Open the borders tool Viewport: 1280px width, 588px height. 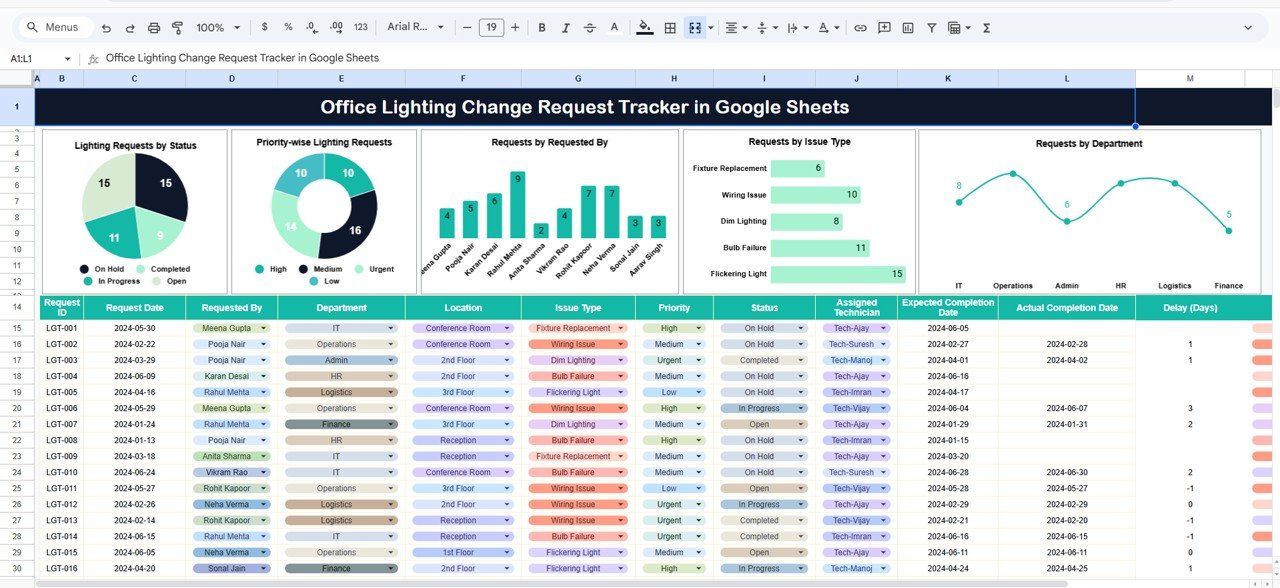click(669, 27)
